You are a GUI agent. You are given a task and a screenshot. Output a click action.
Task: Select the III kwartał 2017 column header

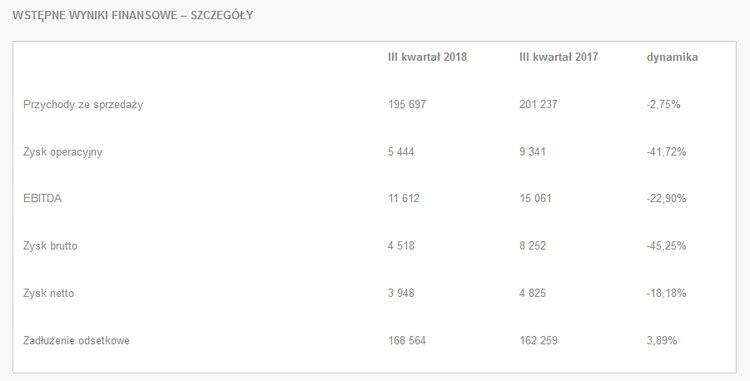tap(559, 57)
